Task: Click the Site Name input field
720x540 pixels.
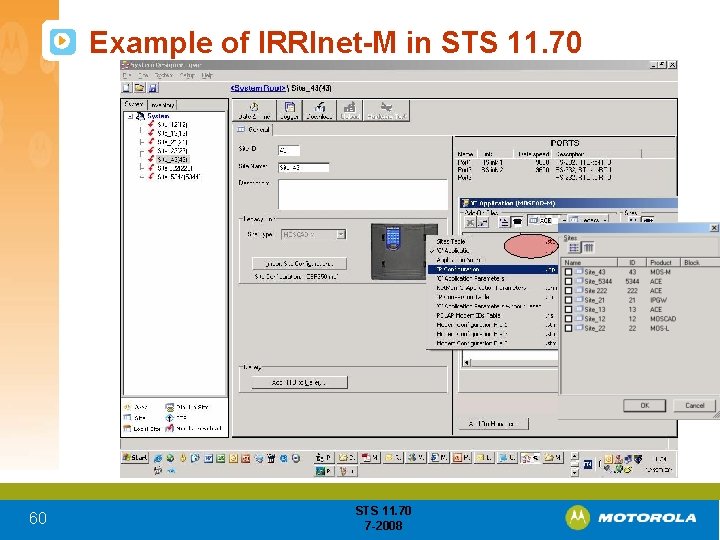Action: pyautogui.click(x=304, y=167)
